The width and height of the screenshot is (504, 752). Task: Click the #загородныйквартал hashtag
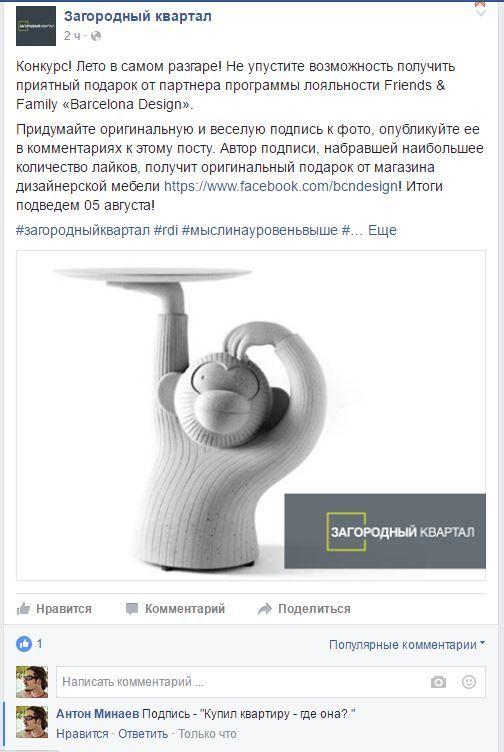pos(83,230)
